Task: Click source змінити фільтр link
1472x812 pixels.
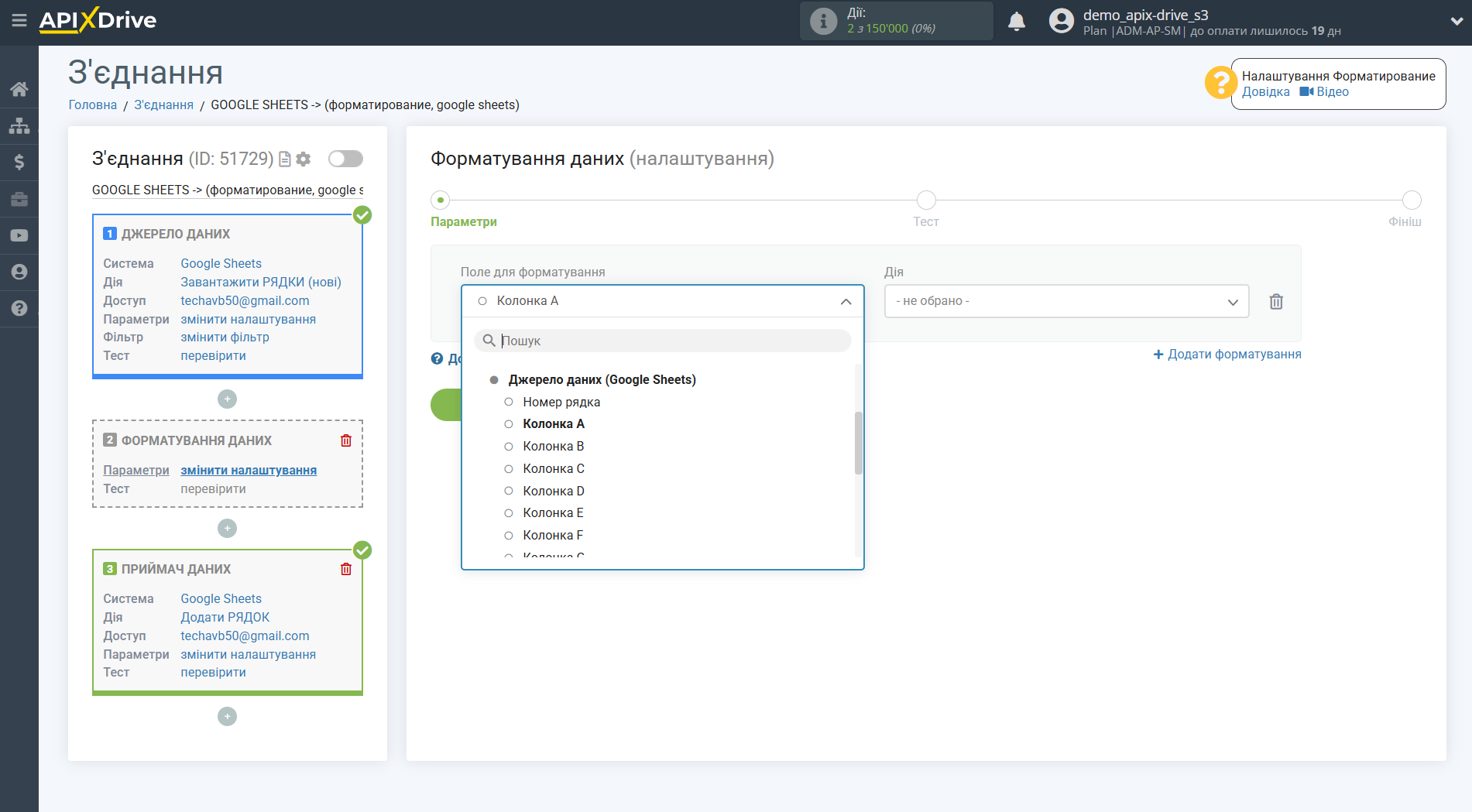Action: pyautogui.click(x=225, y=337)
